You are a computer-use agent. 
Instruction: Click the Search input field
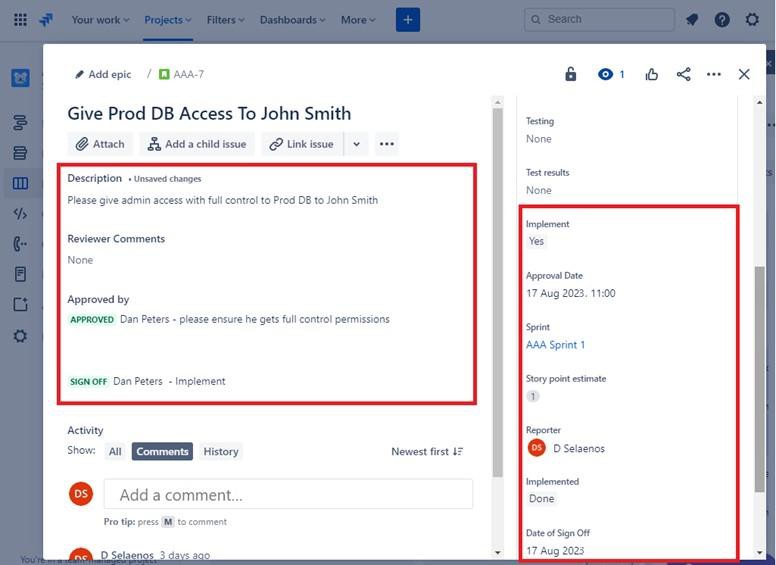599,19
